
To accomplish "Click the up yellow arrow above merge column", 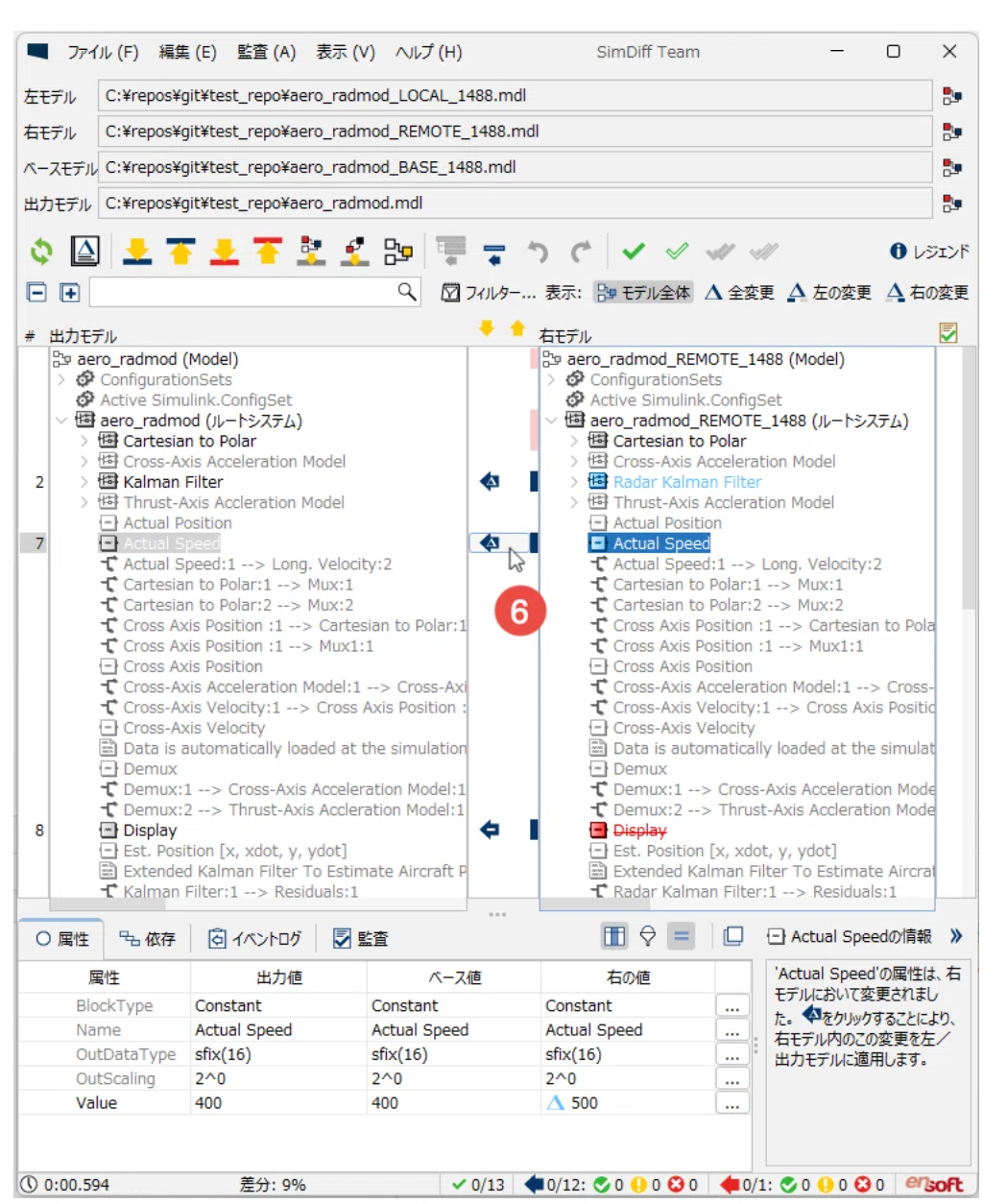I will pyautogui.click(x=517, y=328).
